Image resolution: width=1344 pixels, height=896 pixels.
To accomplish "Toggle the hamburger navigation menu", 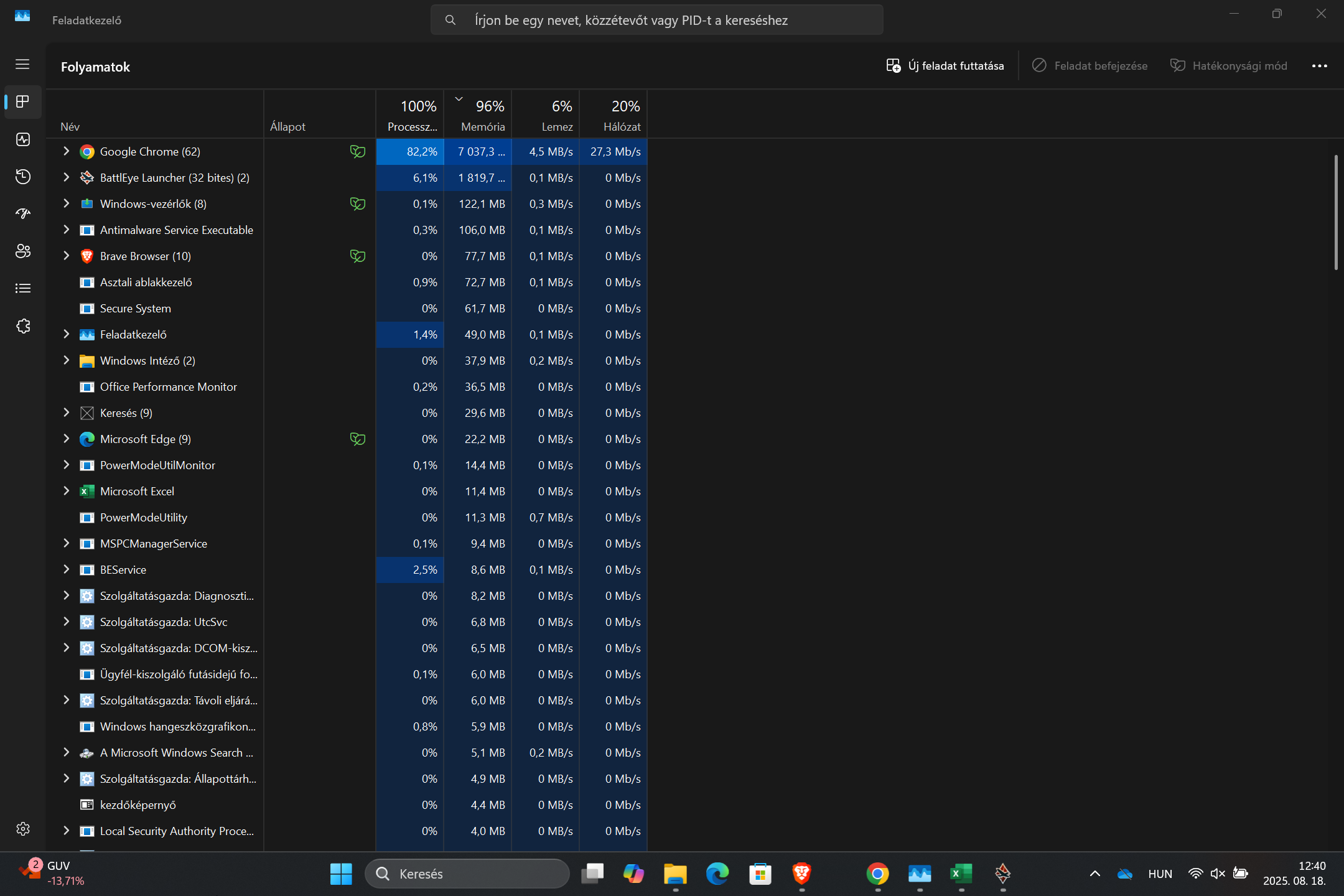I will coord(23,64).
